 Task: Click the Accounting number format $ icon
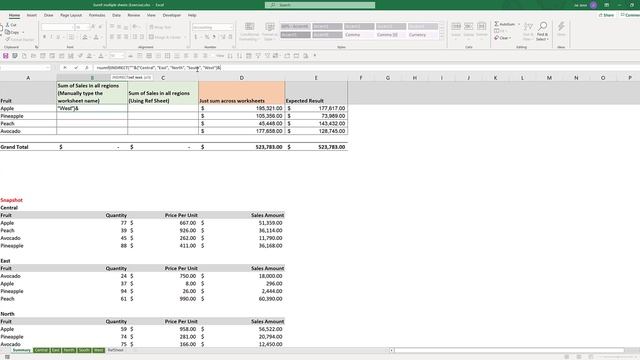(196, 37)
